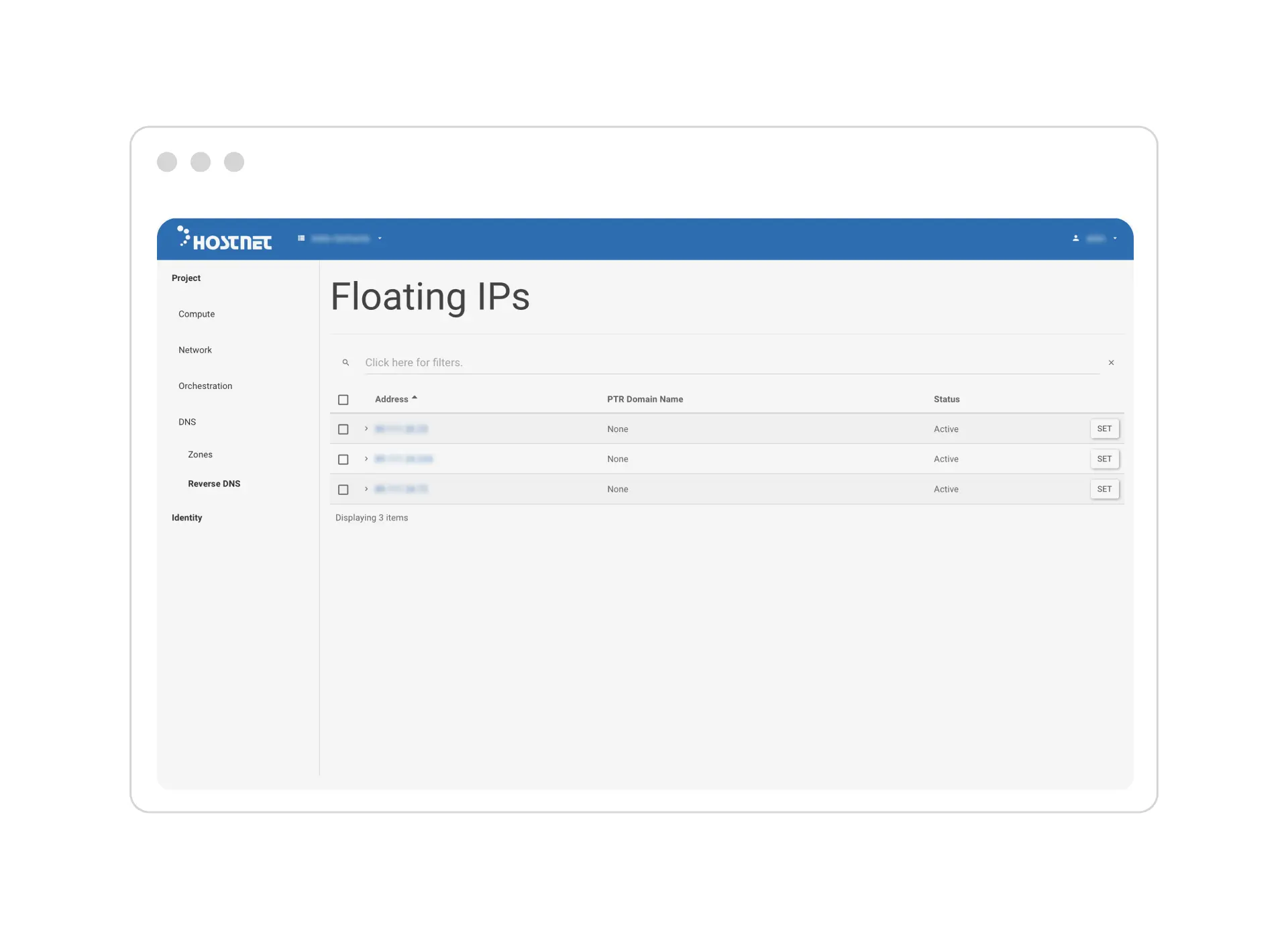
Task: Expand details of the first IP row
Action: 366,429
